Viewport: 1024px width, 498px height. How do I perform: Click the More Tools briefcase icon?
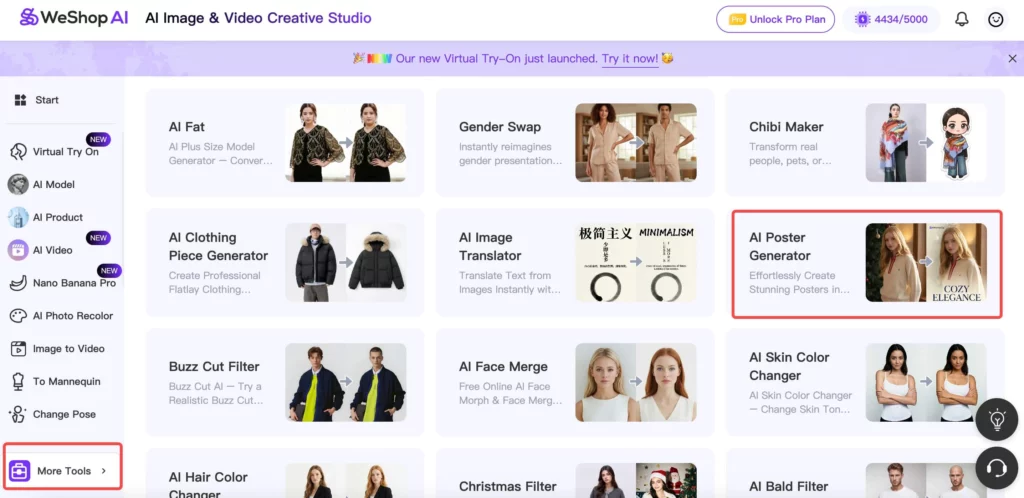click(x=20, y=471)
